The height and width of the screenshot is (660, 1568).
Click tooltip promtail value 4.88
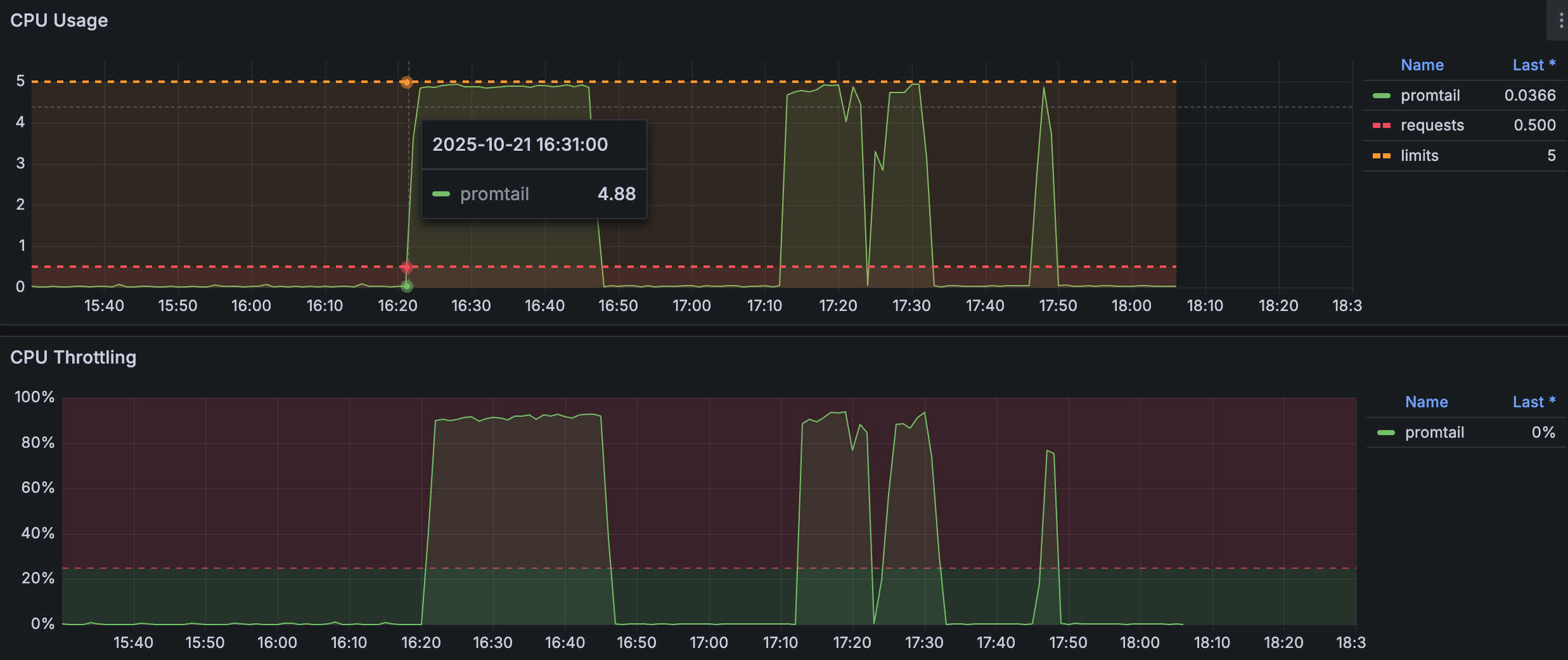tap(616, 194)
